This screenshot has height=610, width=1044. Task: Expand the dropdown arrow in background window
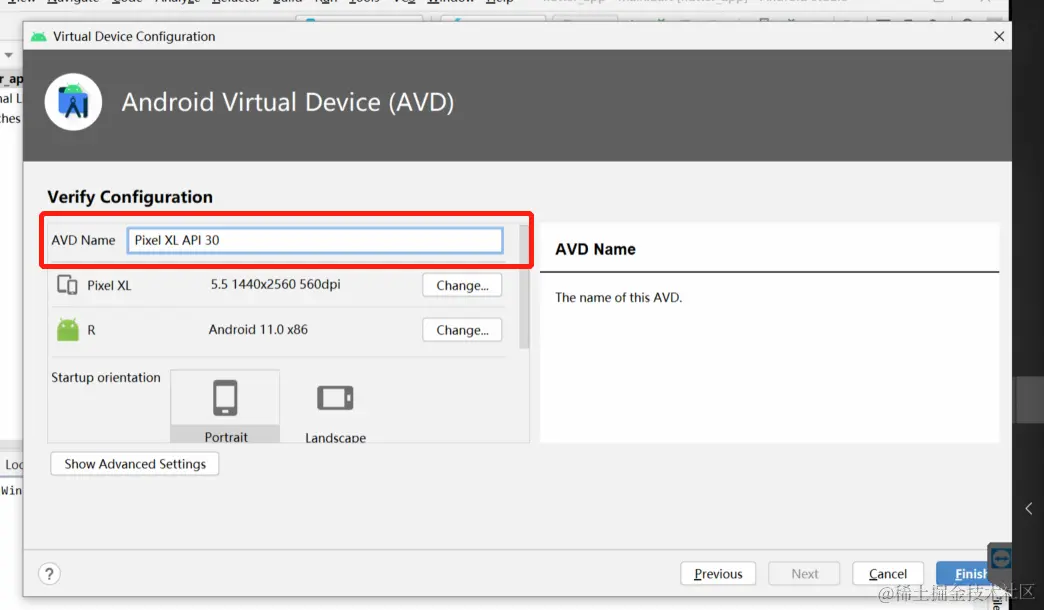pyautogui.click(x=9, y=55)
